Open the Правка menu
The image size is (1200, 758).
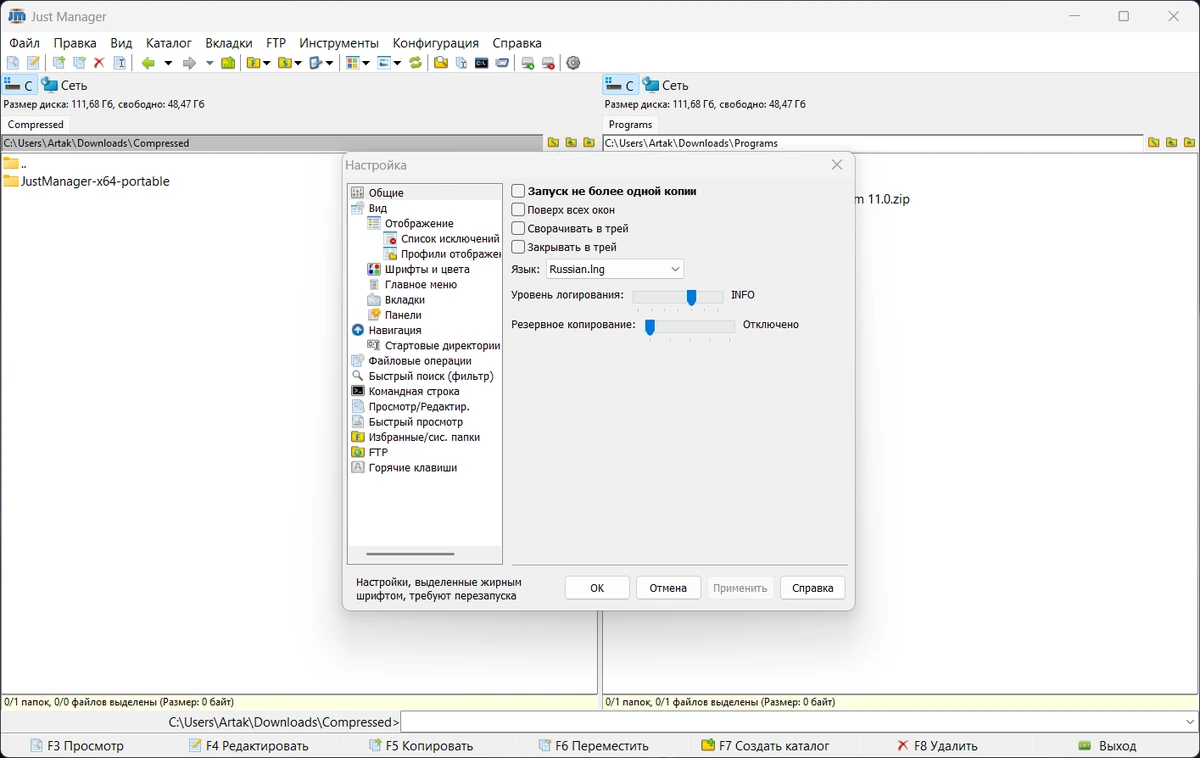point(75,43)
